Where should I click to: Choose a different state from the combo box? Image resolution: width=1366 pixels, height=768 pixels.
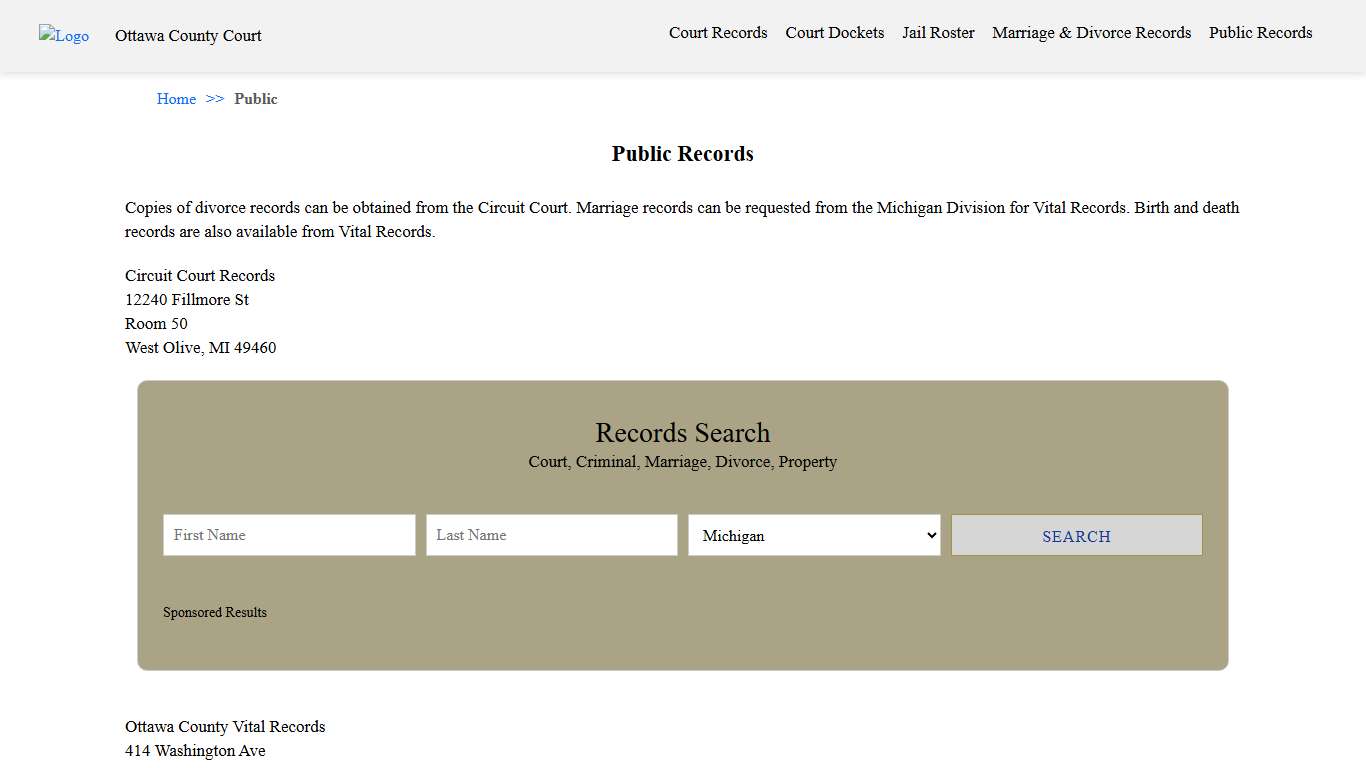click(813, 535)
